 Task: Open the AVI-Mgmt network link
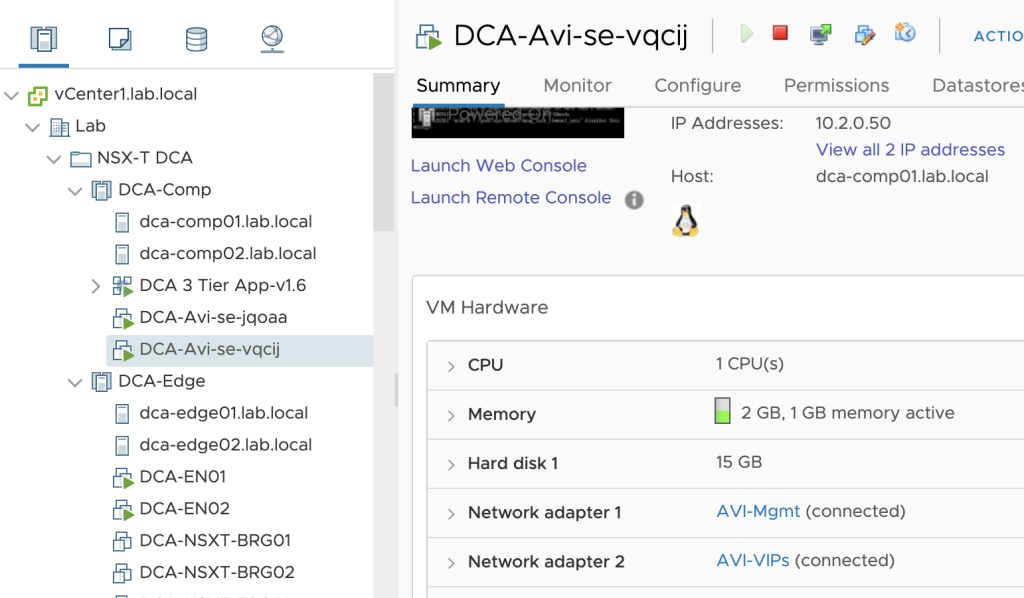[758, 511]
